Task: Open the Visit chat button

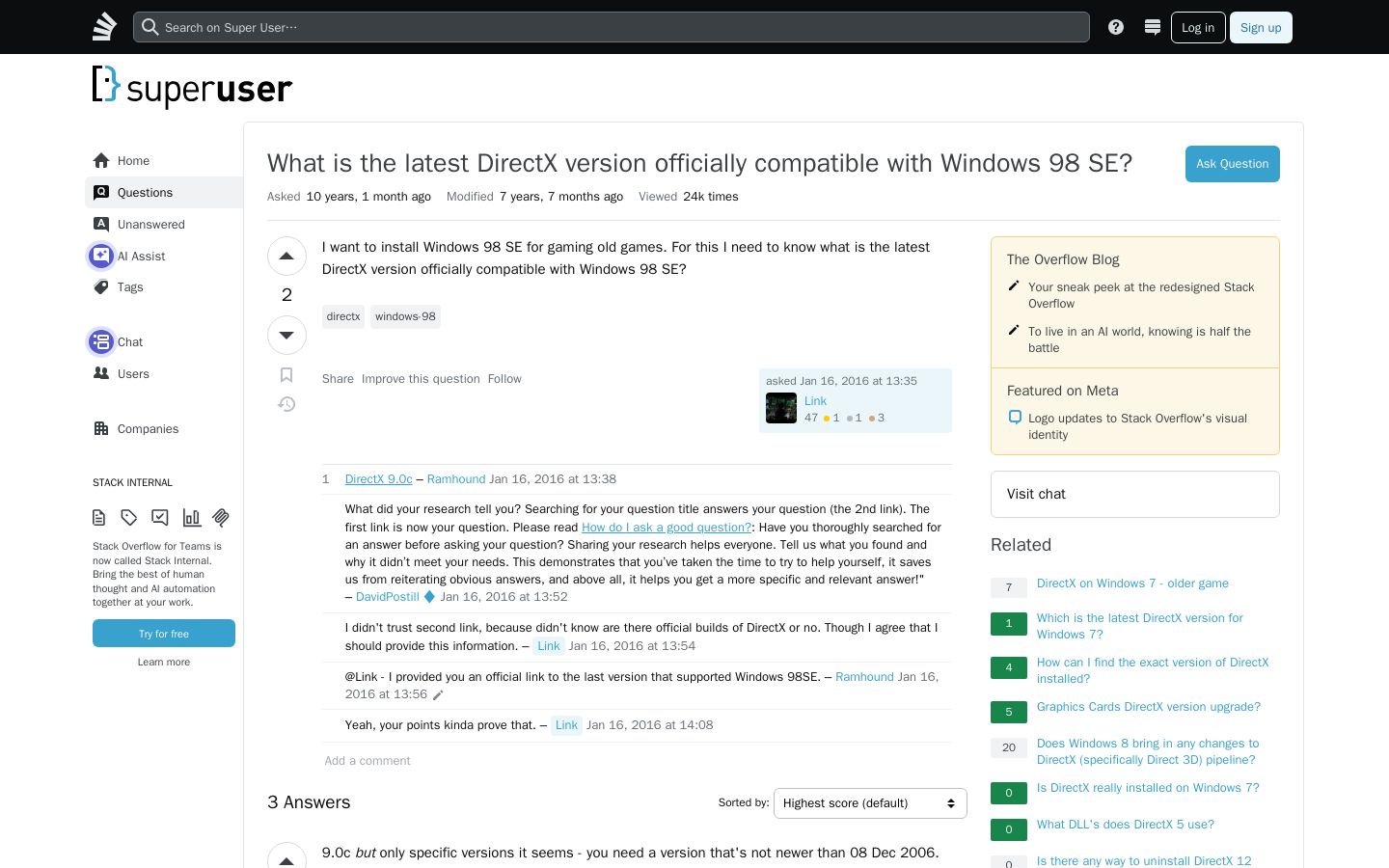Action: click(x=1135, y=494)
